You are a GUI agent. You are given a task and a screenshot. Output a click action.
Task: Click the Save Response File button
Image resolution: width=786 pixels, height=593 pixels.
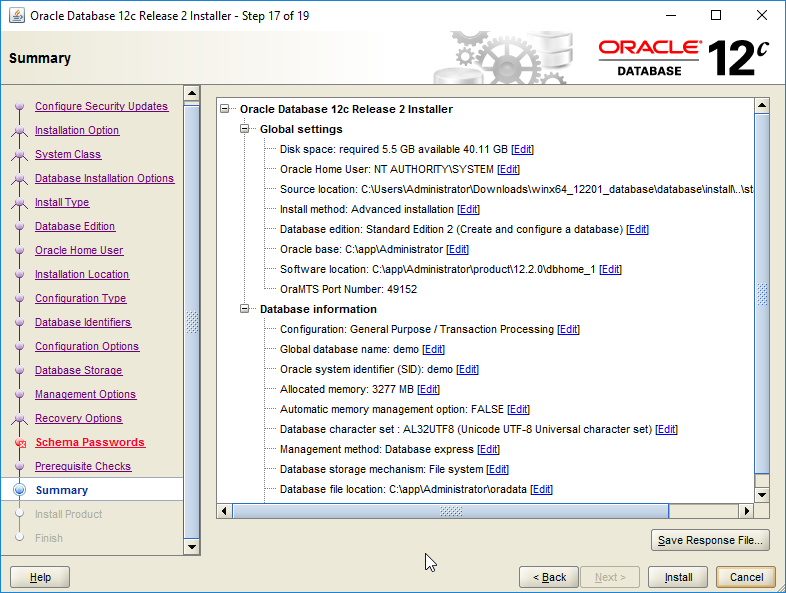coord(710,540)
